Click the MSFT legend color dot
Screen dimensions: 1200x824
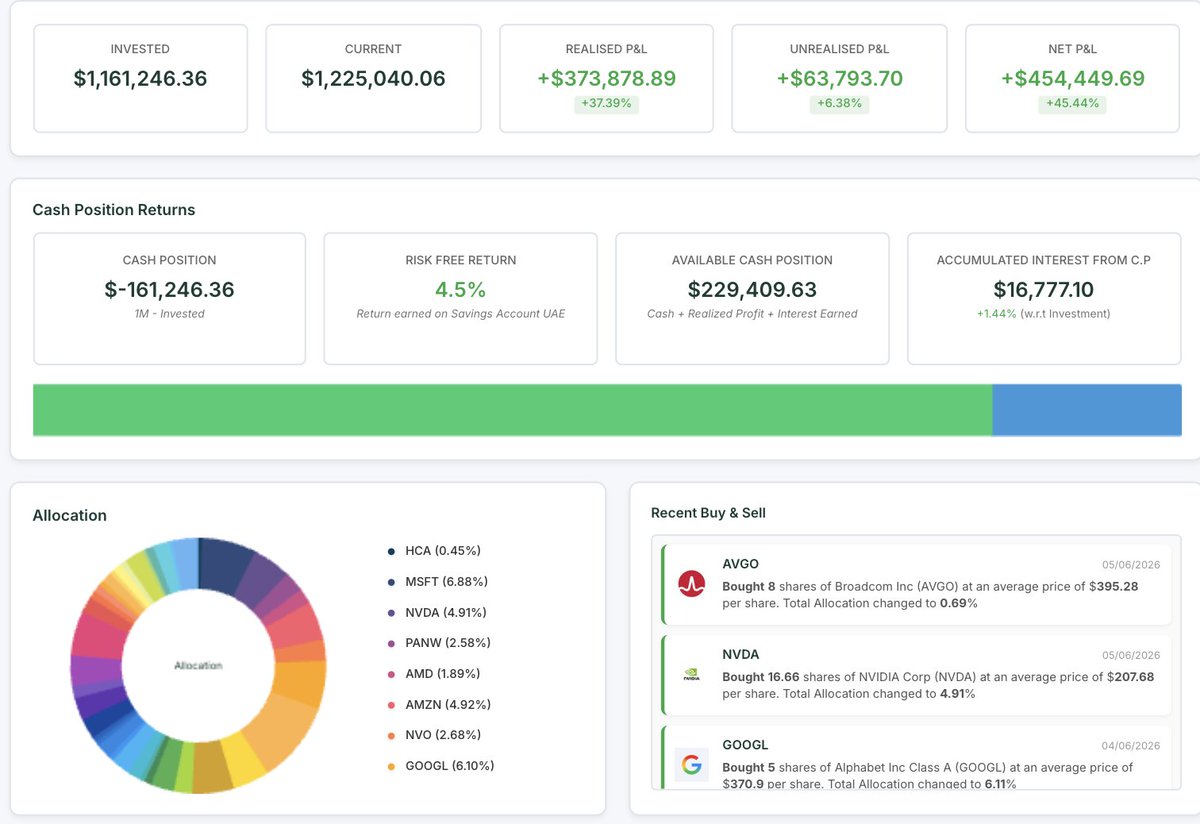click(391, 582)
